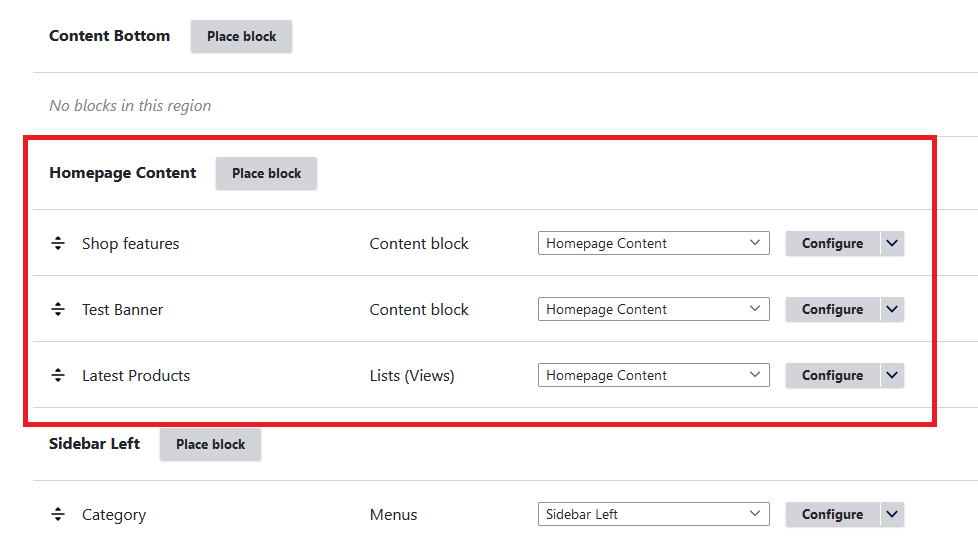The height and width of the screenshot is (542, 978).
Task: Click drag handle icon for Shop features
Action: 58,243
